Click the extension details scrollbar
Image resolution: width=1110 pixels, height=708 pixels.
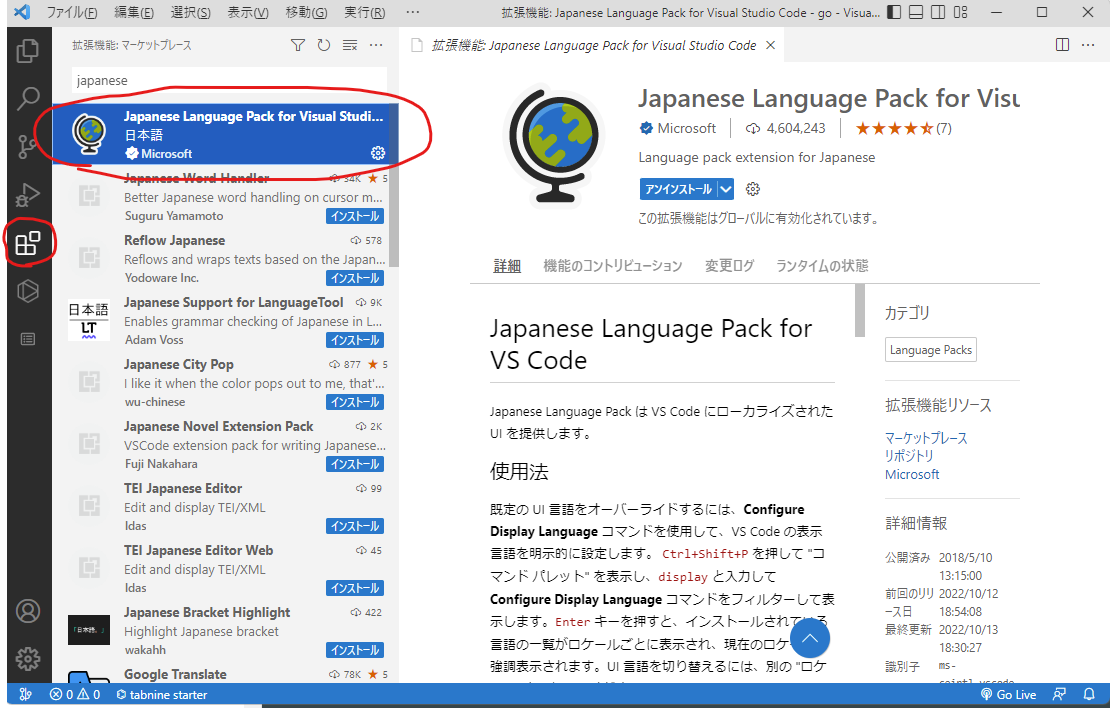pos(859,310)
